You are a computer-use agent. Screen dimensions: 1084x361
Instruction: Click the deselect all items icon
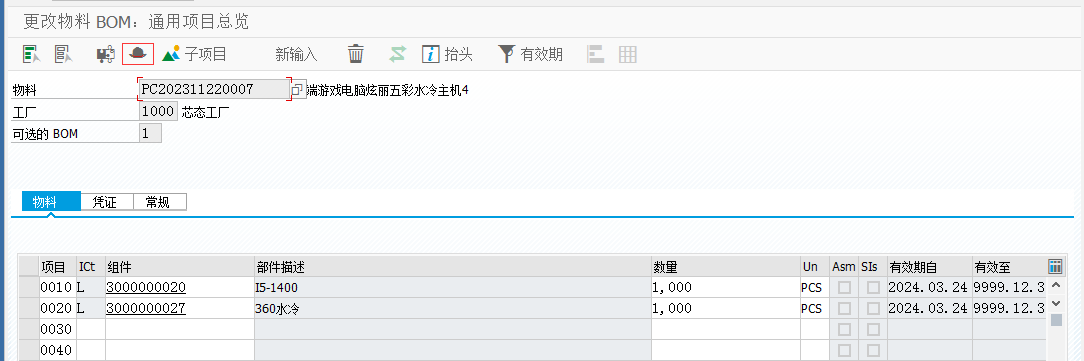64,54
